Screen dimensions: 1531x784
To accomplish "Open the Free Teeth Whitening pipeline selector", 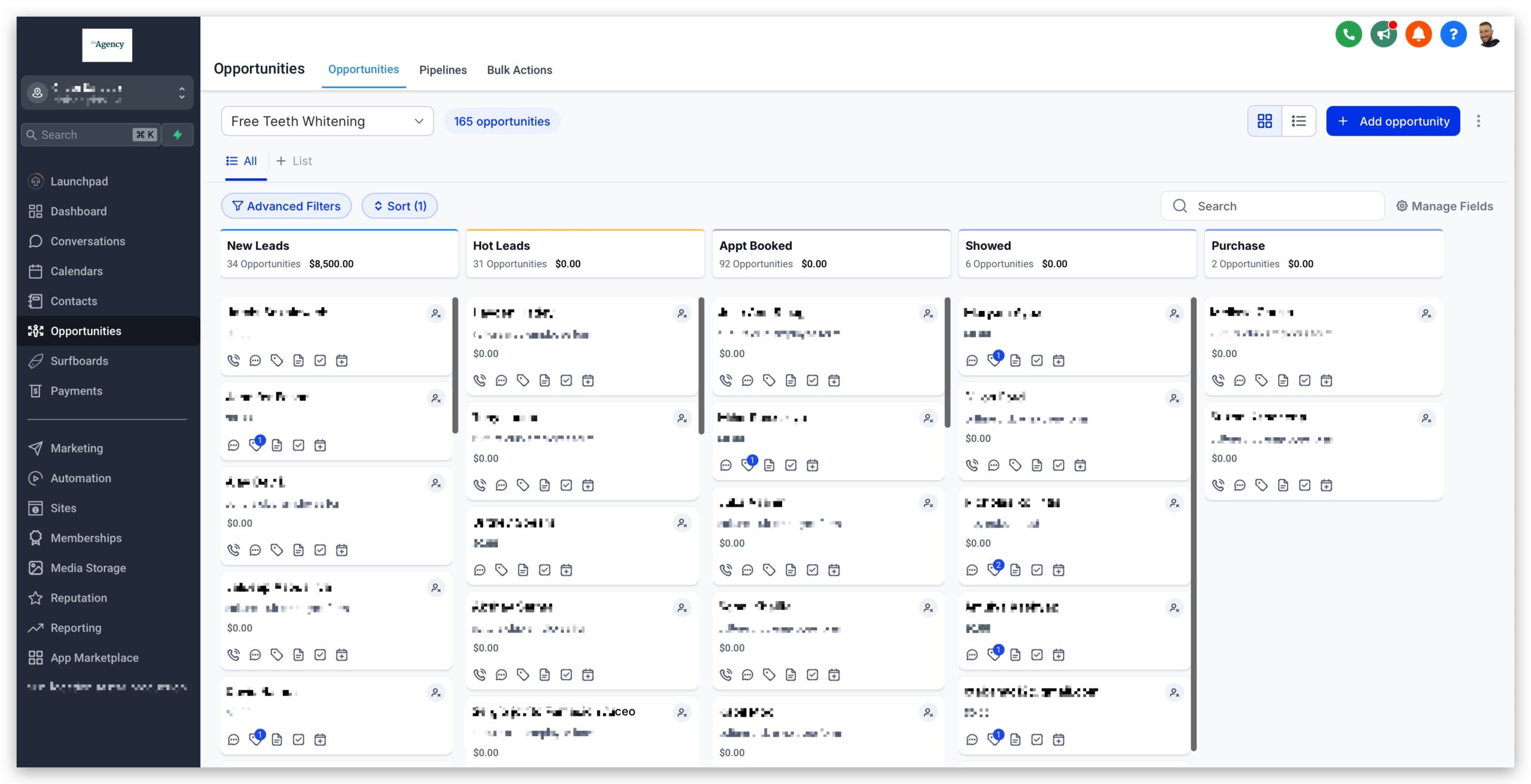I will click(327, 121).
